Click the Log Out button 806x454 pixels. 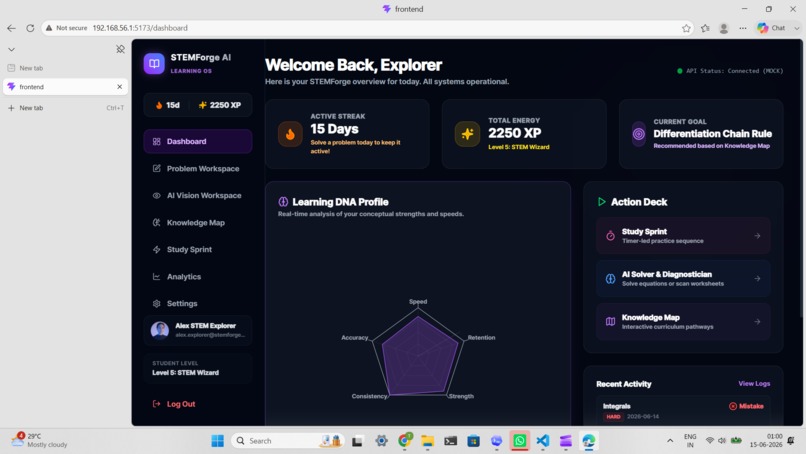click(174, 404)
